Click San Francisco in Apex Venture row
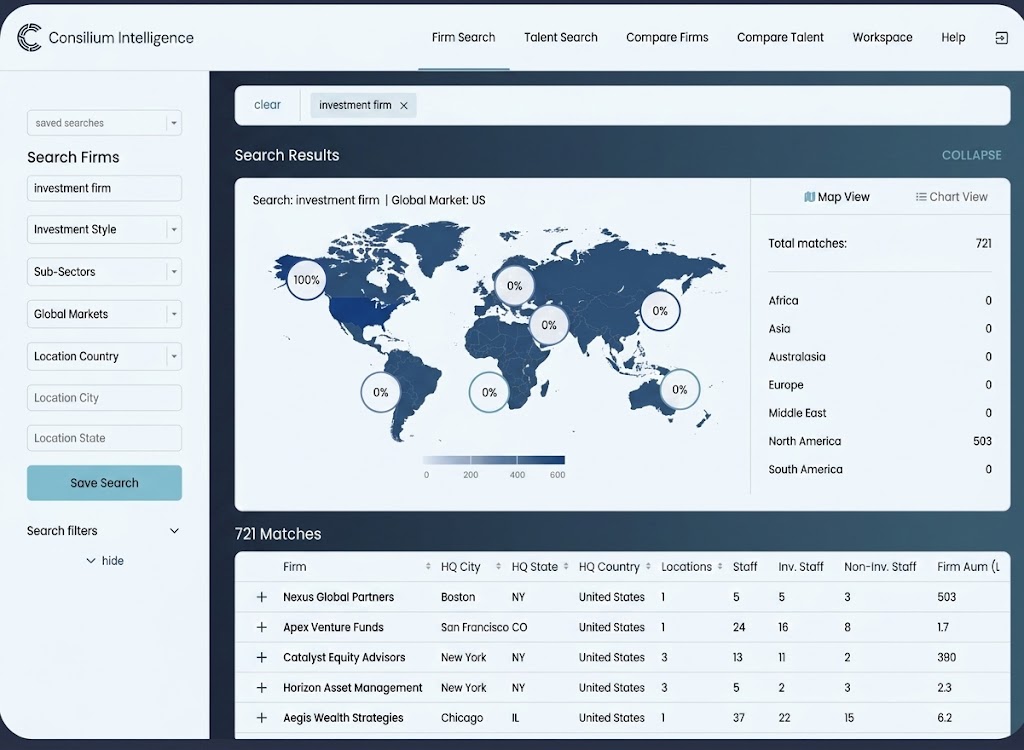The height and width of the screenshot is (750, 1024). 474,627
